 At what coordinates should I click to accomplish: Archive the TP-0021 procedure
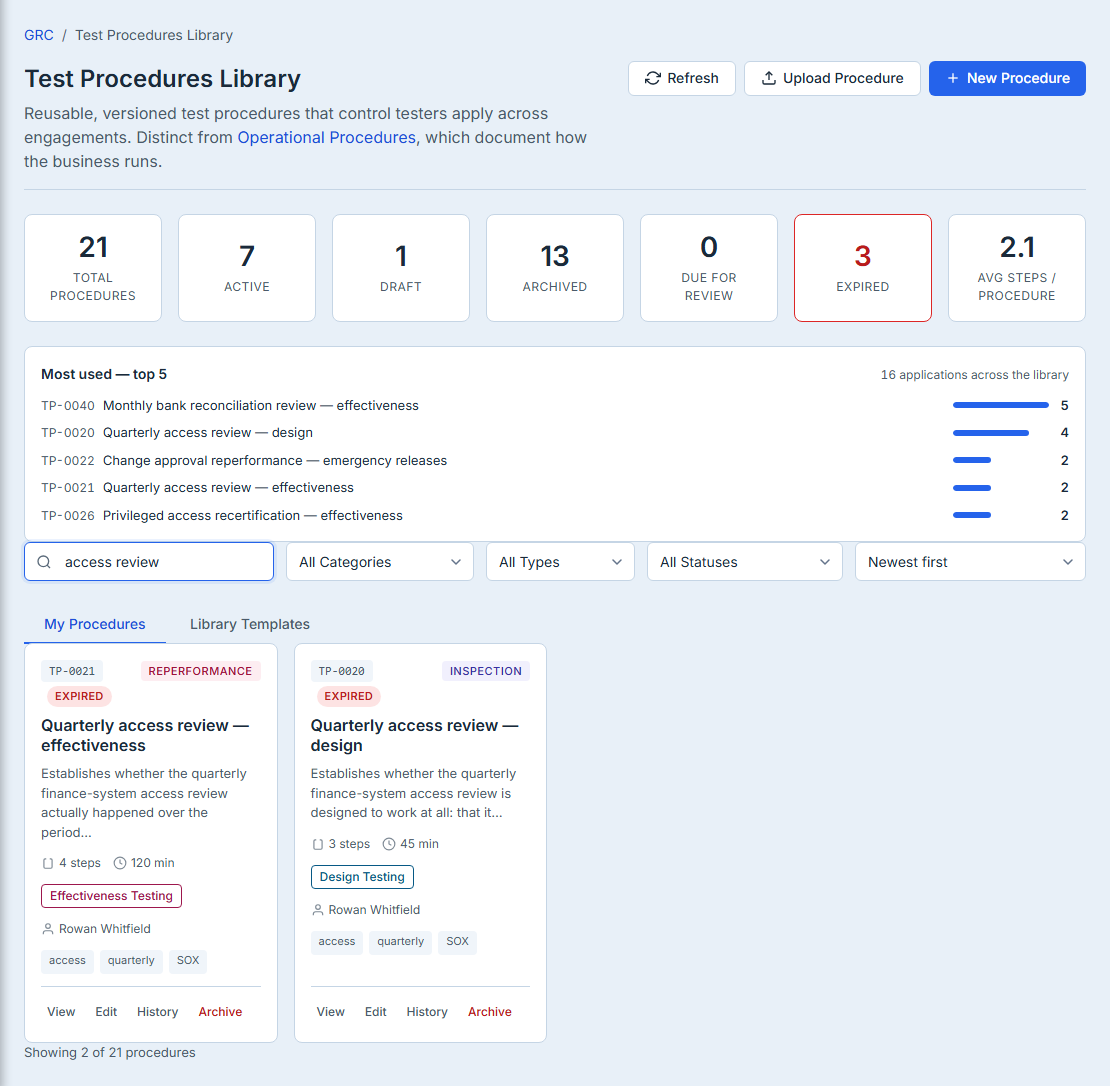pyautogui.click(x=220, y=1012)
